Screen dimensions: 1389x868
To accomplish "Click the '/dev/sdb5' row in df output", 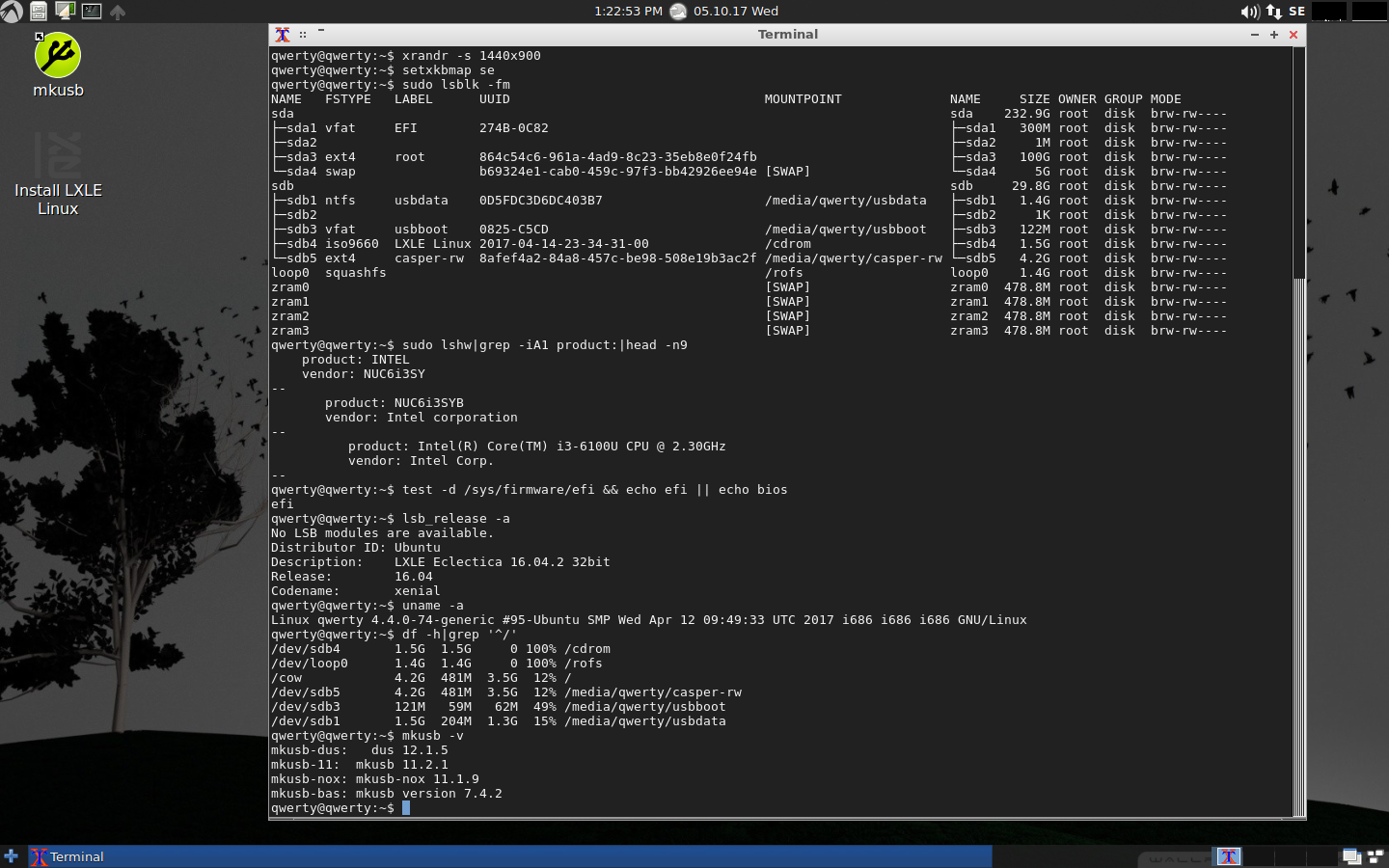I will tap(506, 692).
